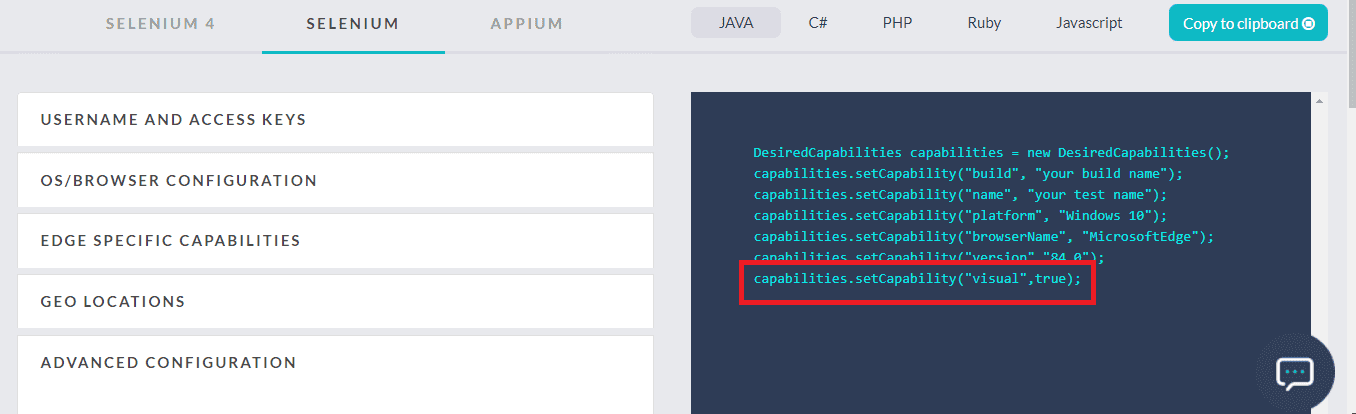This screenshot has height=414, width=1356.
Task: Click the scrollbar up arrow of code panel
Action: (x=1320, y=101)
